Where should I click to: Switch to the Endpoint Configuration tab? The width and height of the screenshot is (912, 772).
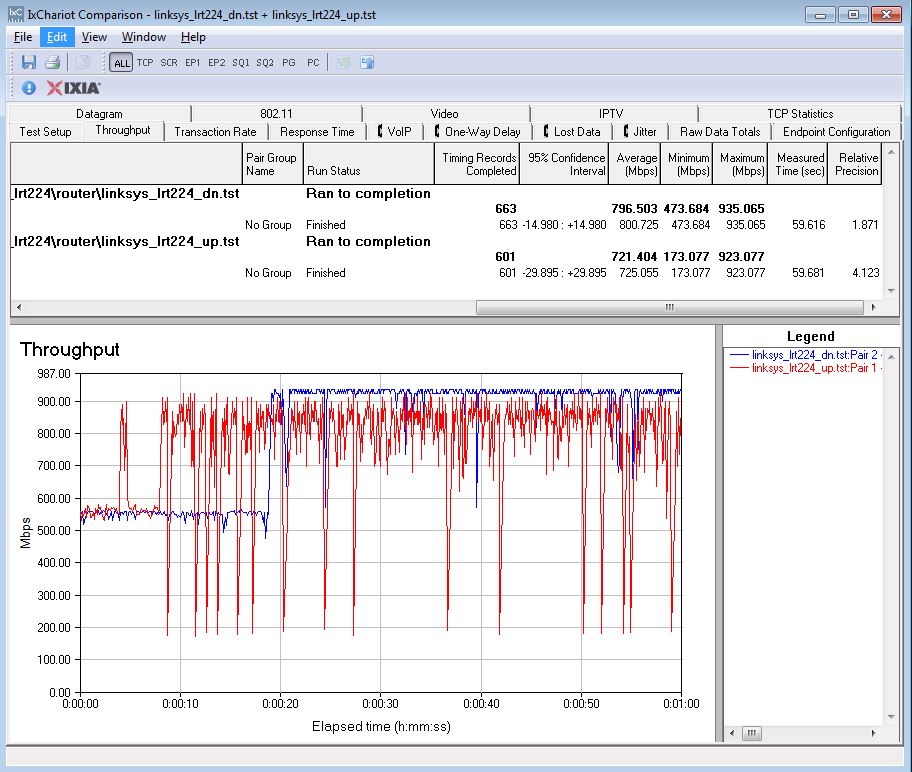836,132
